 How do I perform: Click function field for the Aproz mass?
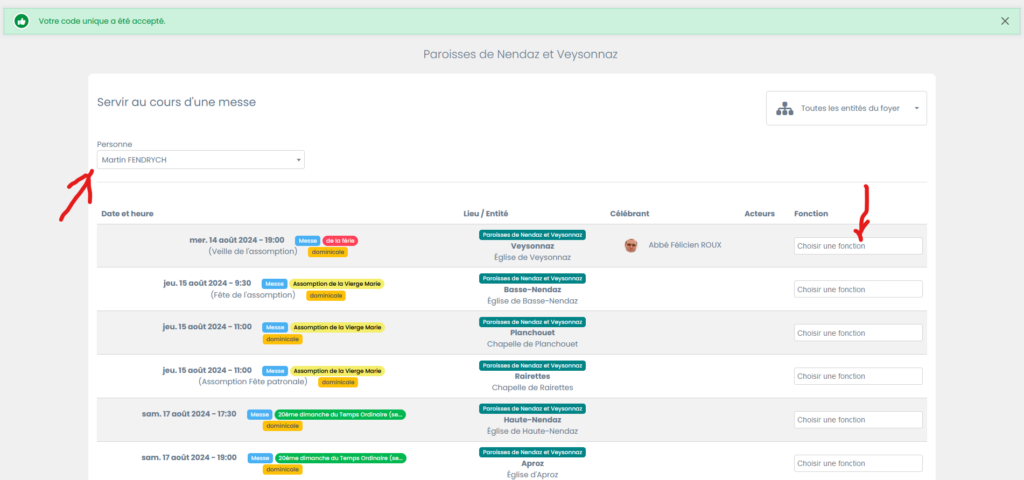click(x=858, y=463)
